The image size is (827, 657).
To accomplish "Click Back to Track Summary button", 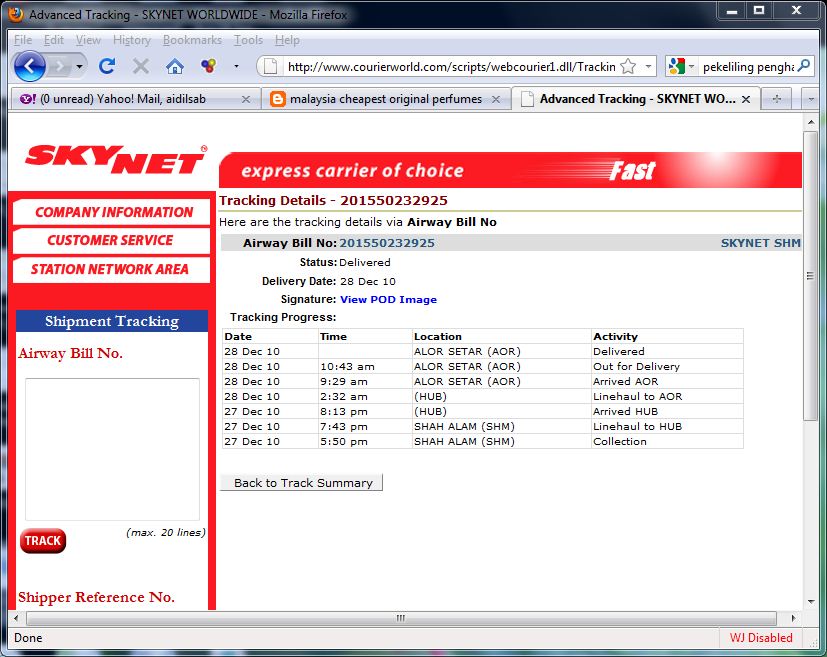I will point(302,482).
